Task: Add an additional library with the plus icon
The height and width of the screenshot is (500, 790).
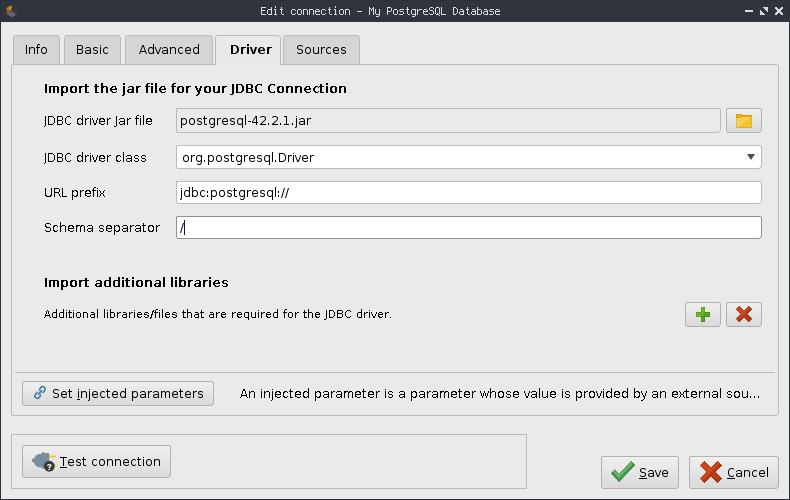Action: pos(703,314)
